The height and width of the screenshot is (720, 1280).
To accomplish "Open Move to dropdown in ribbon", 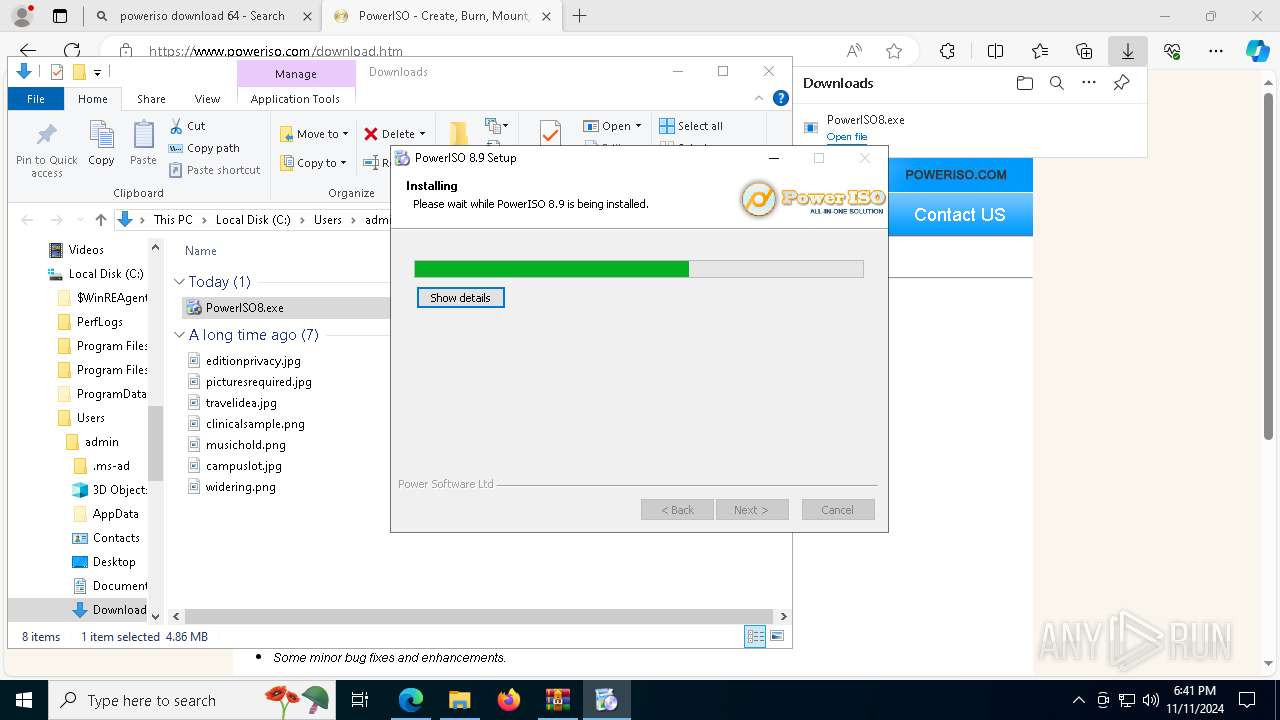I will click(x=314, y=134).
